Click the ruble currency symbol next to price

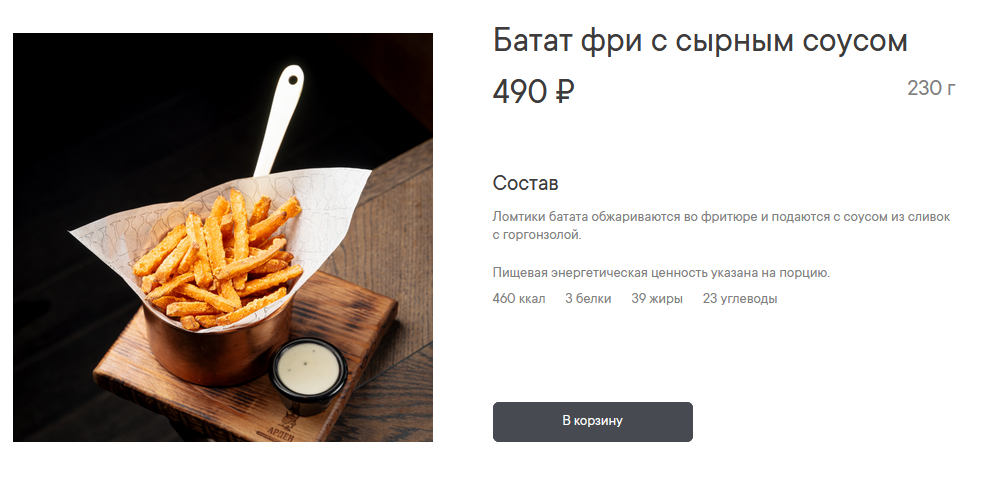[x=564, y=92]
